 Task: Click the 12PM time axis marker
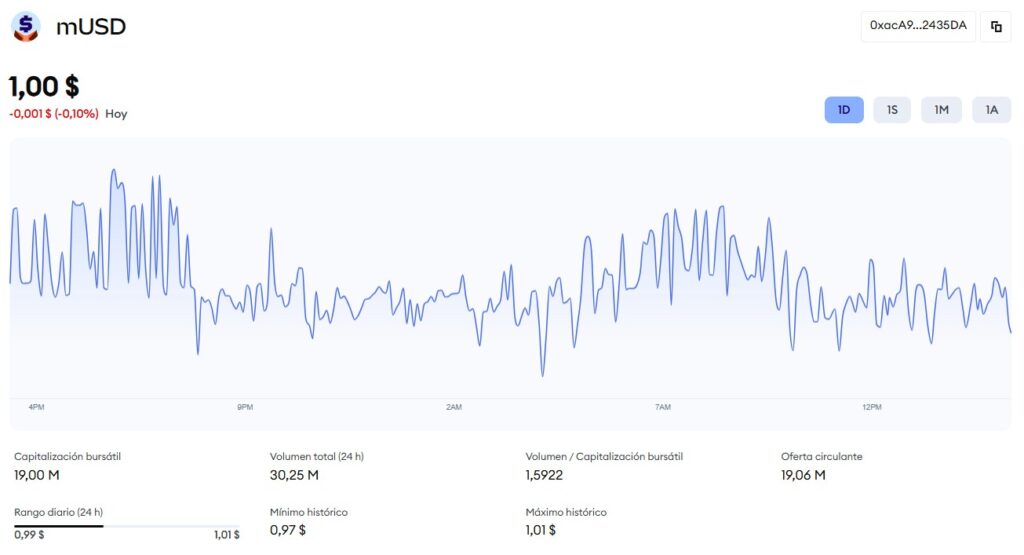tap(872, 407)
